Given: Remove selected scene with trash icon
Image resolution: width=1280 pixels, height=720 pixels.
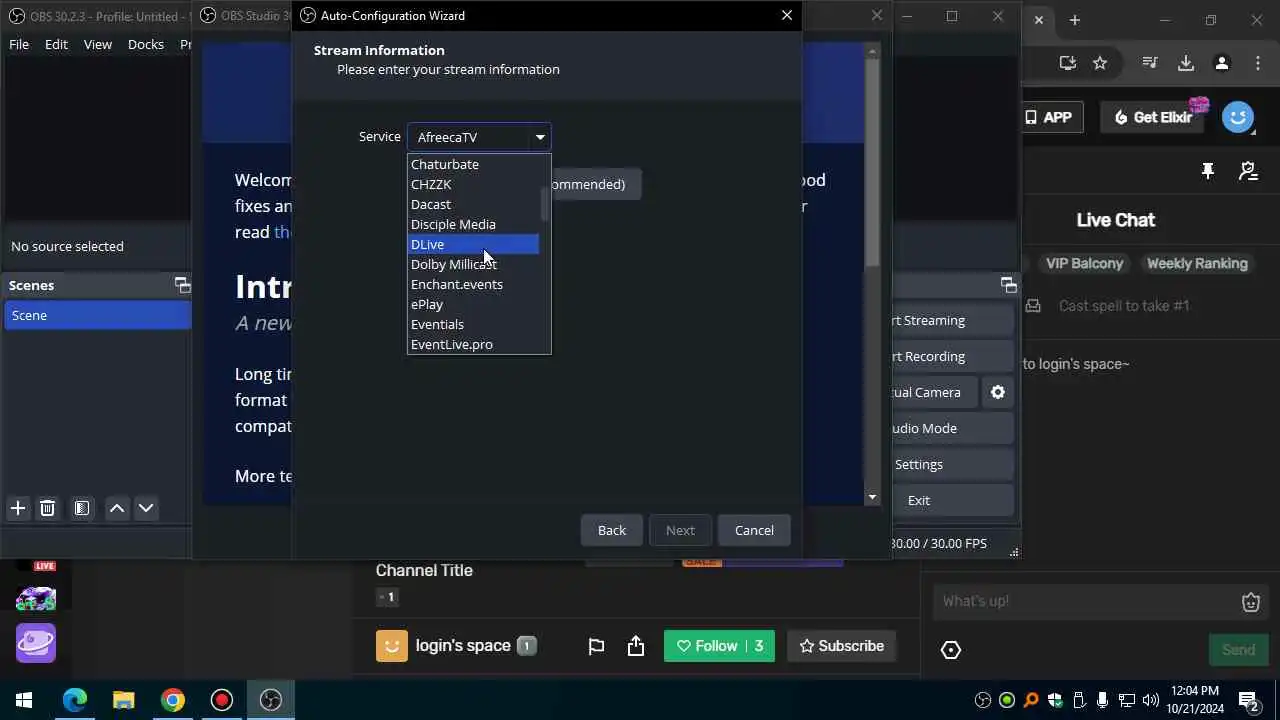Looking at the screenshot, I should (47, 508).
